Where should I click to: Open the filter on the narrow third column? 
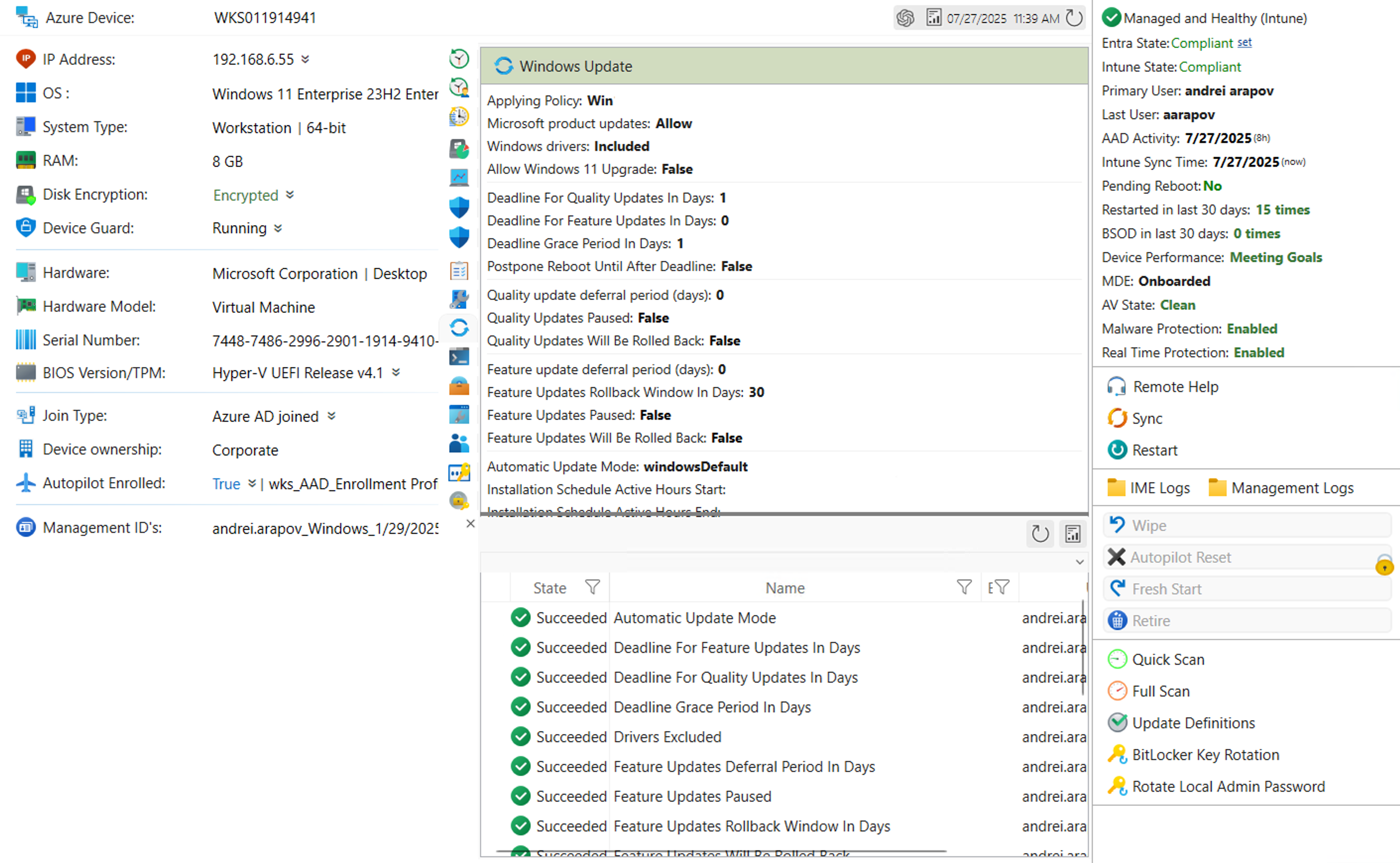1002,587
